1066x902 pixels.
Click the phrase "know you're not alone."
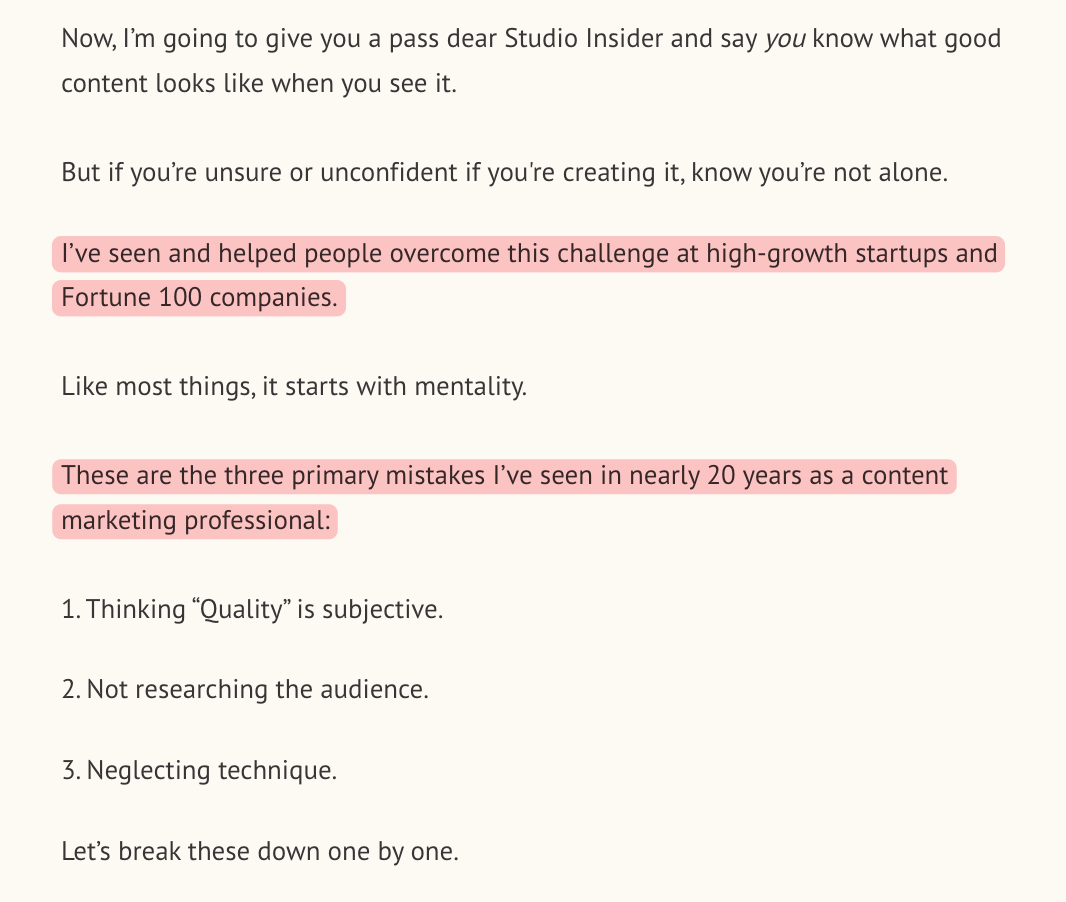click(x=819, y=173)
